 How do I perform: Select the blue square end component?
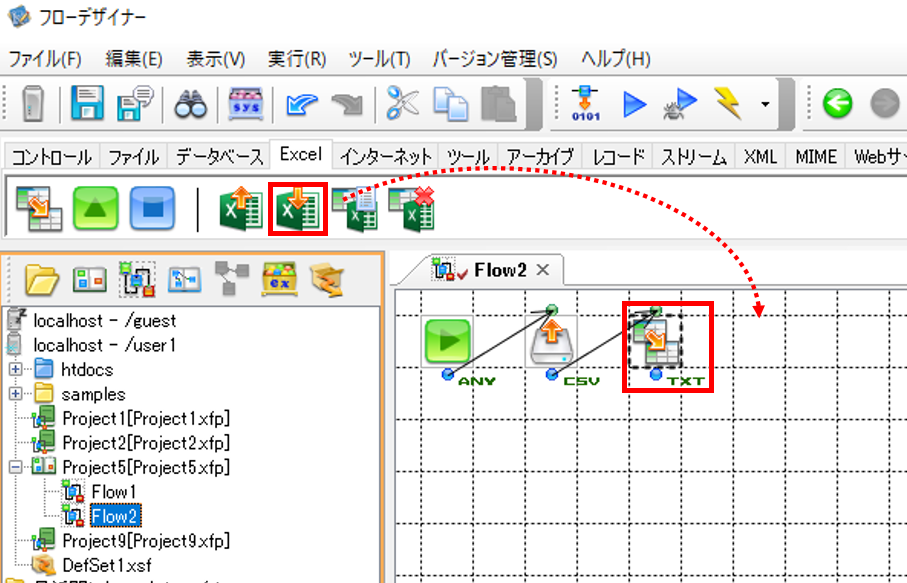coord(152,208)
